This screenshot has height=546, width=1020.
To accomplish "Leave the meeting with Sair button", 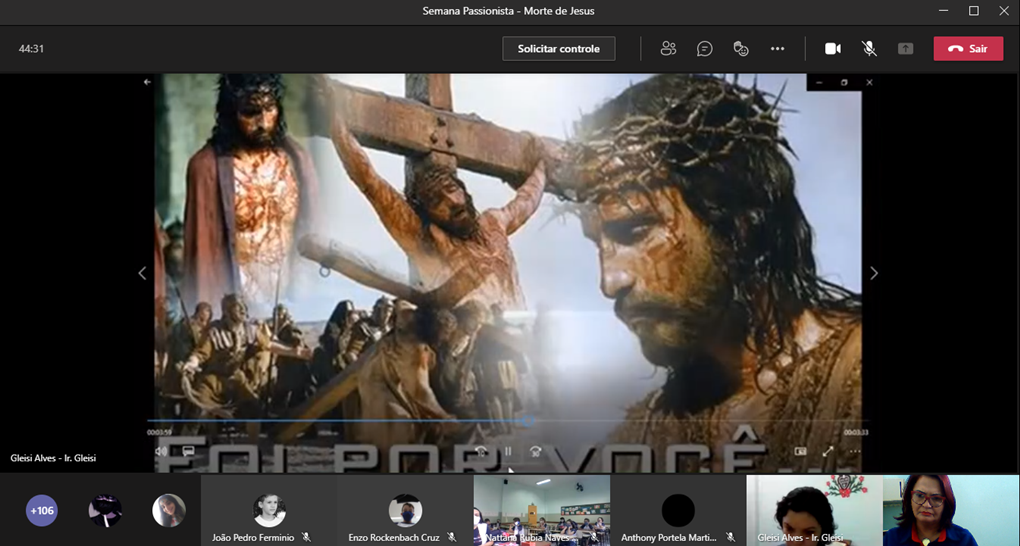I will (968, 49).
